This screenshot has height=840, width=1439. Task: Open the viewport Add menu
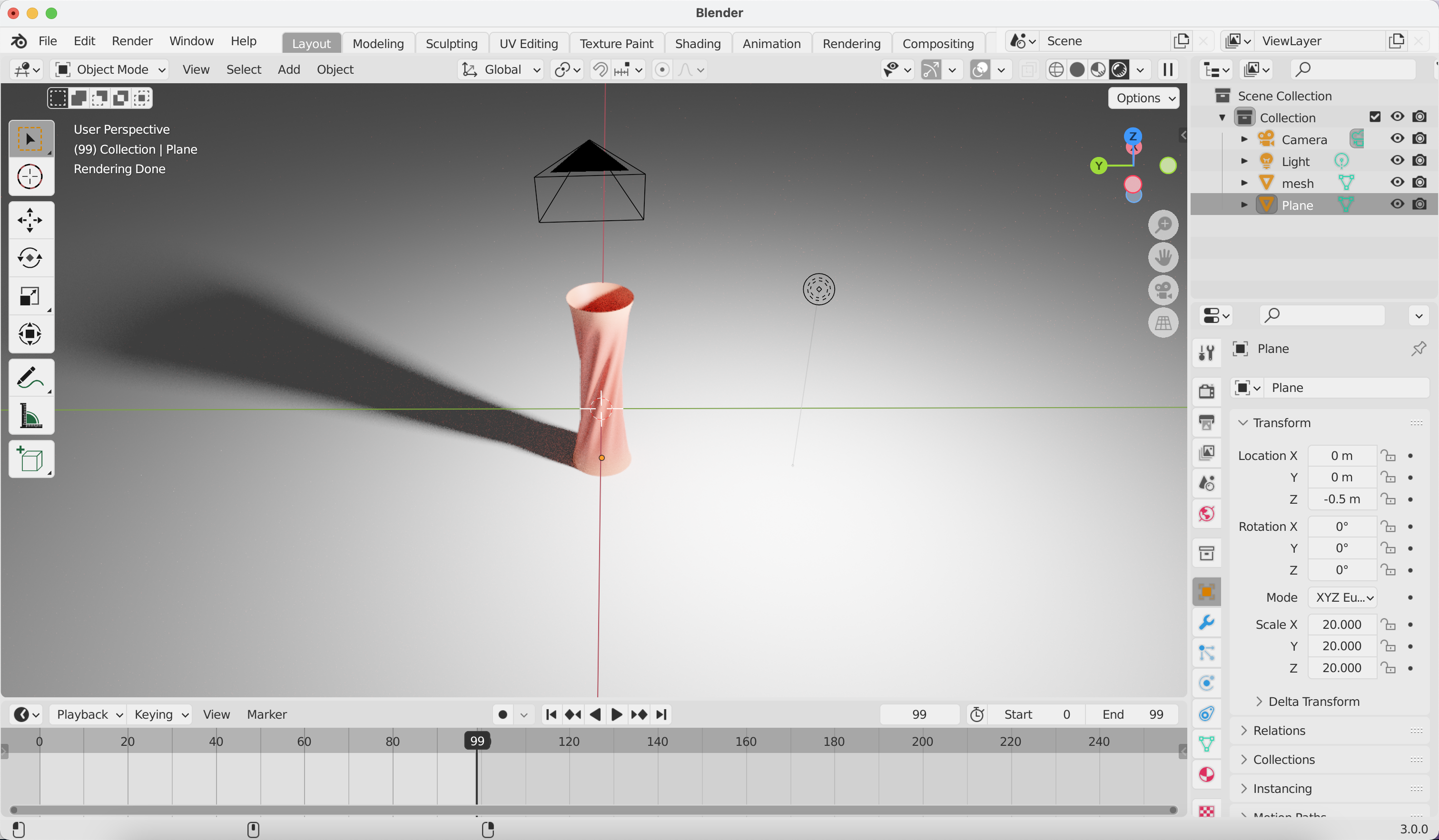click(x=289, y=69)
